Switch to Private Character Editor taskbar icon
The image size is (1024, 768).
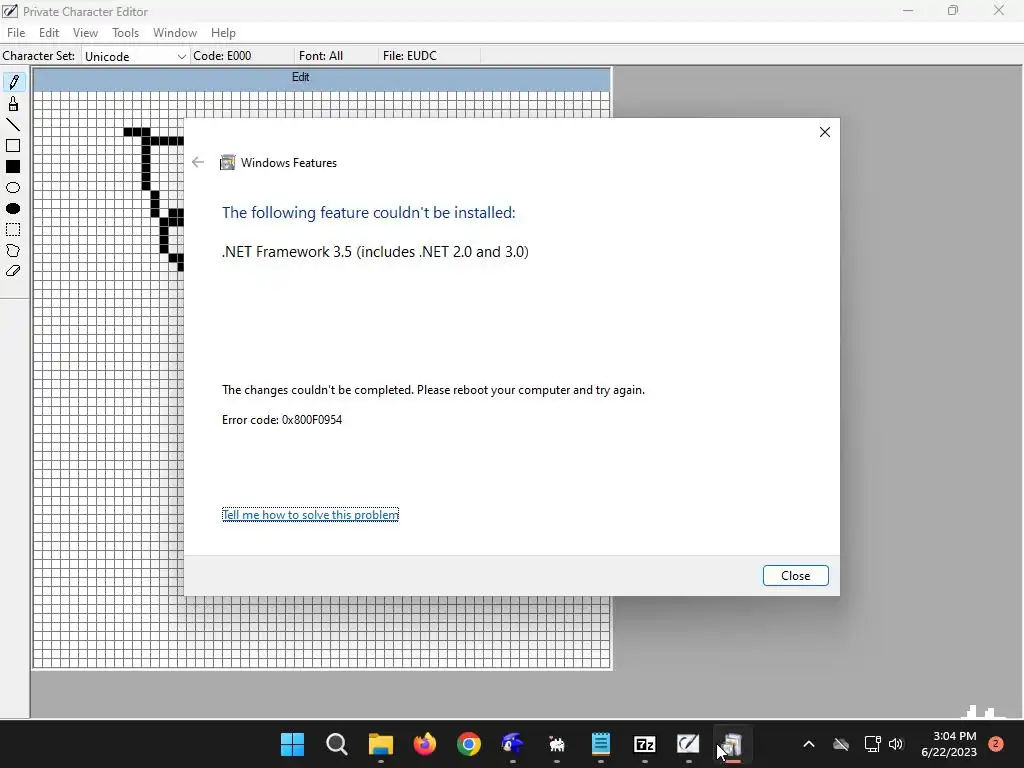pos(688,744)
